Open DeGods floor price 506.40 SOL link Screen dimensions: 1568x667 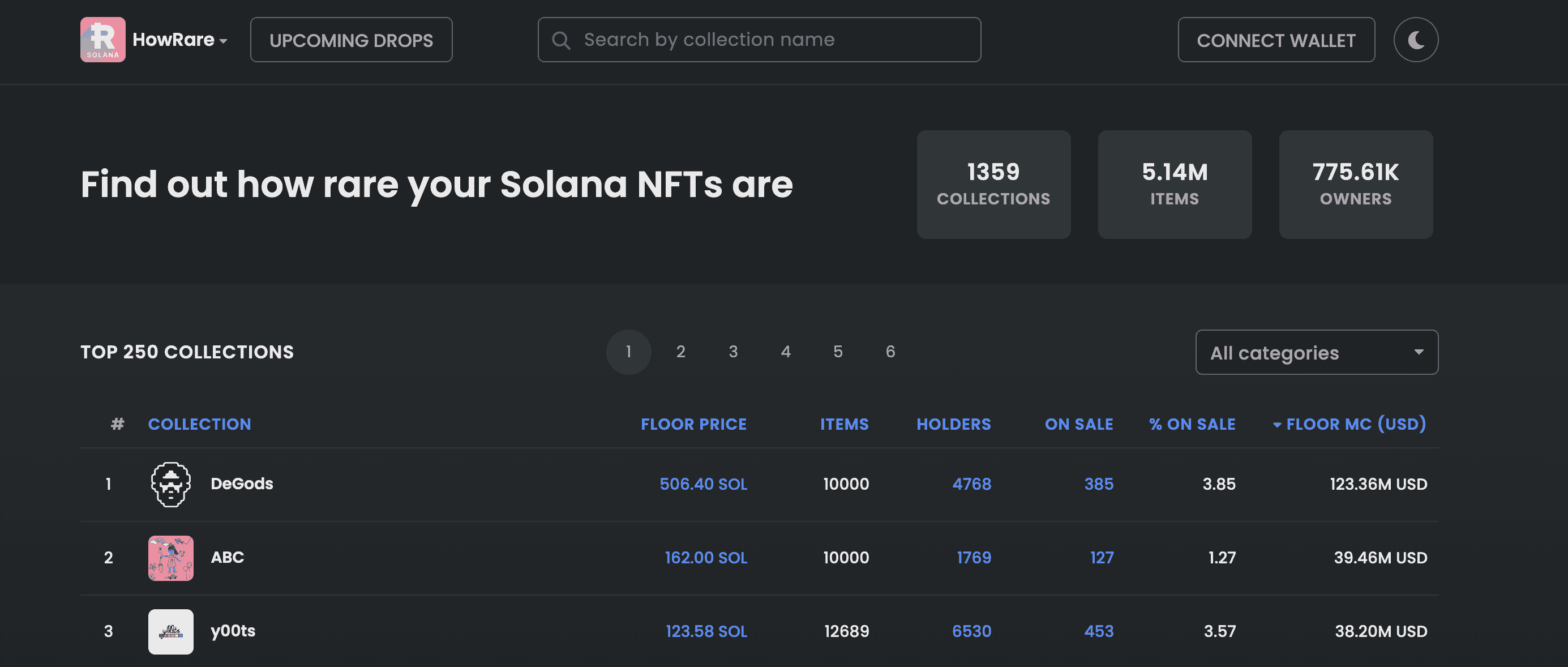tap(704, 484)
